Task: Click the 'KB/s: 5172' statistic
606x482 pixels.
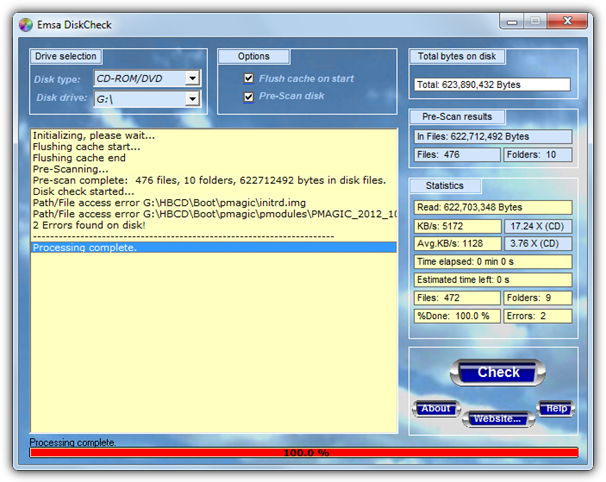Action: pos(457,226)
